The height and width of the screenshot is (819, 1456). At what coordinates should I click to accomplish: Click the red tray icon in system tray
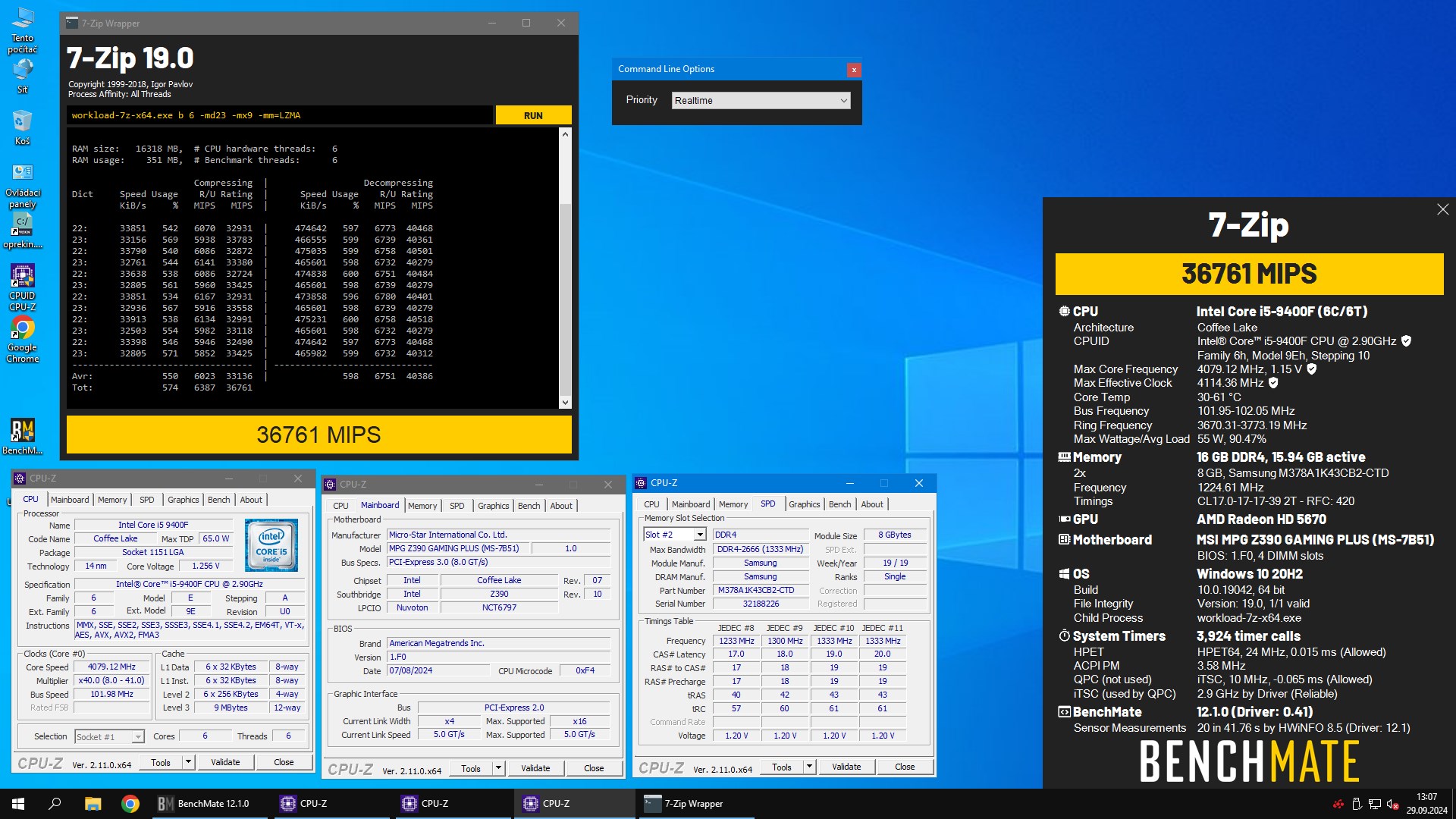click(1338, 804)
